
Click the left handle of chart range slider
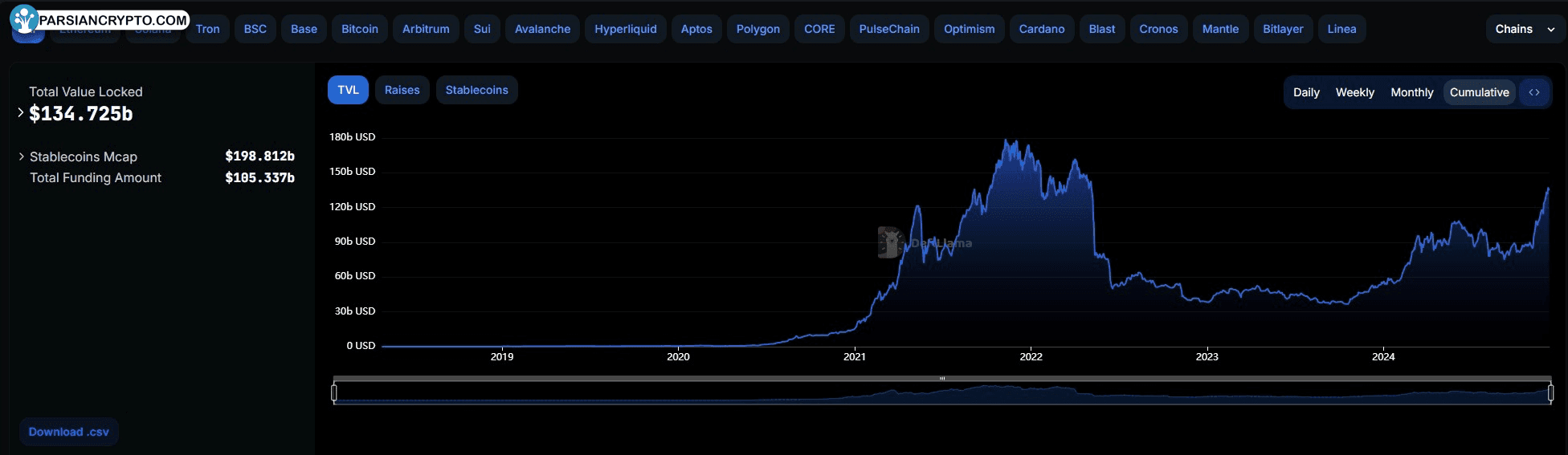tap(334, 392)
